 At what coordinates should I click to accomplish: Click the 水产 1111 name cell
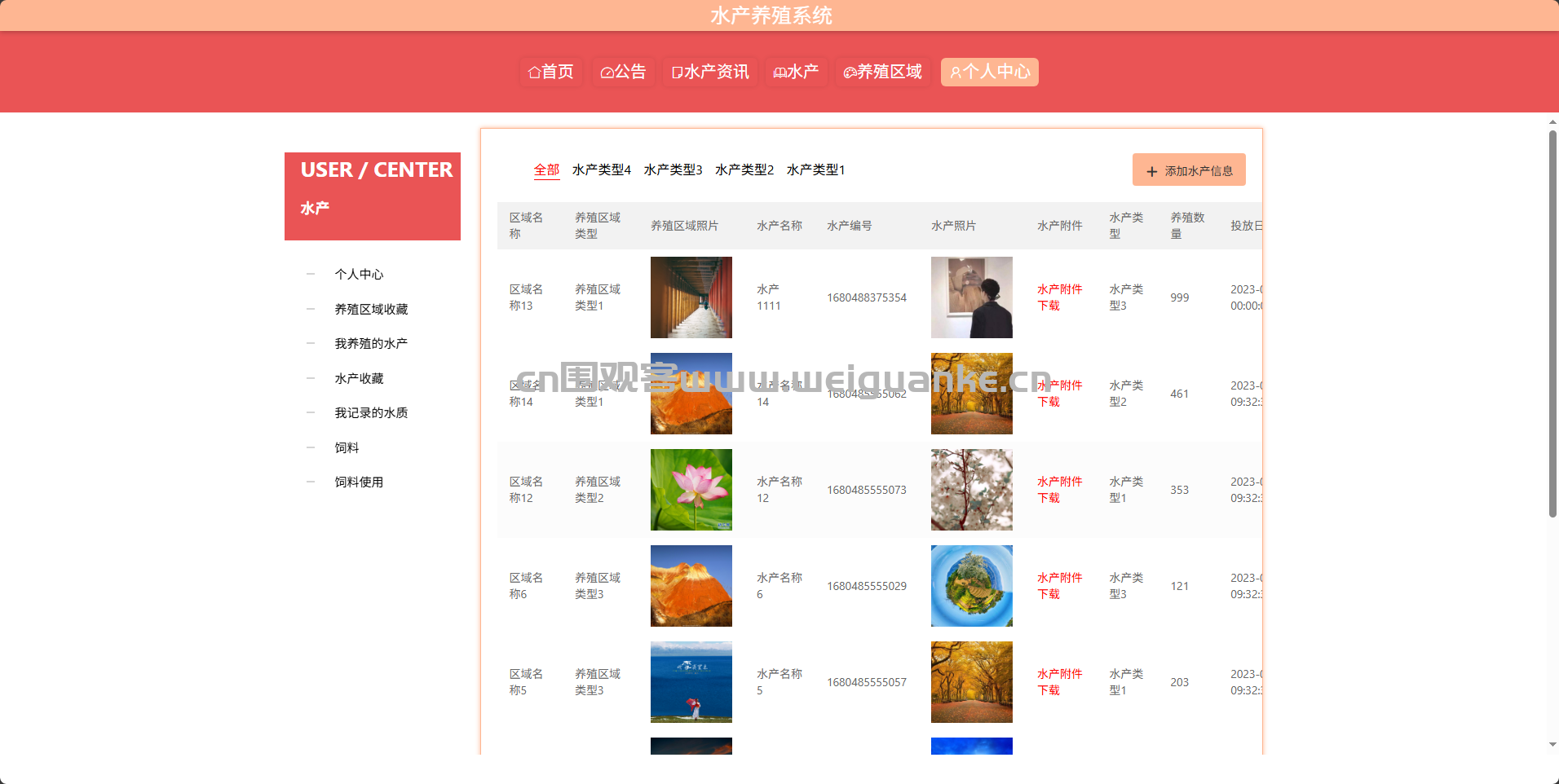coord(769,297)
